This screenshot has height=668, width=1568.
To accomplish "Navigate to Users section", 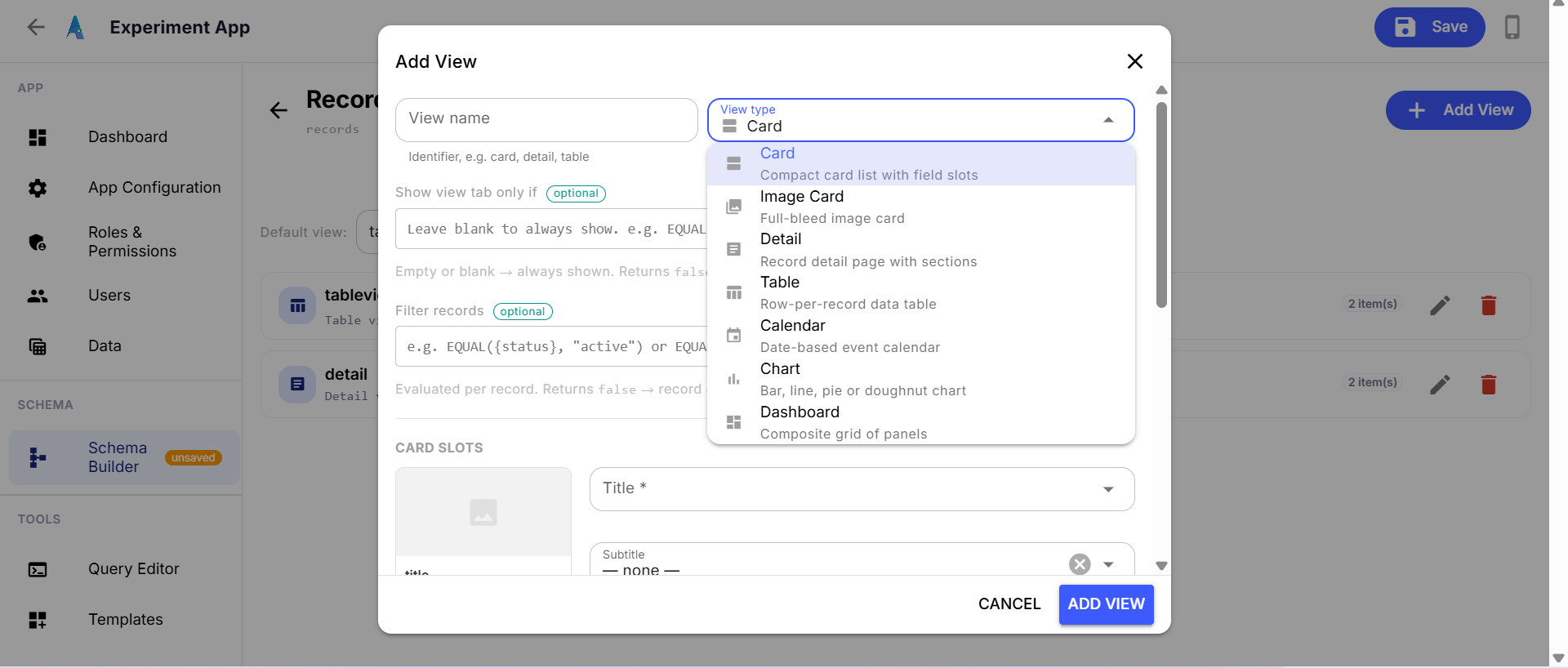I will 121,296.
